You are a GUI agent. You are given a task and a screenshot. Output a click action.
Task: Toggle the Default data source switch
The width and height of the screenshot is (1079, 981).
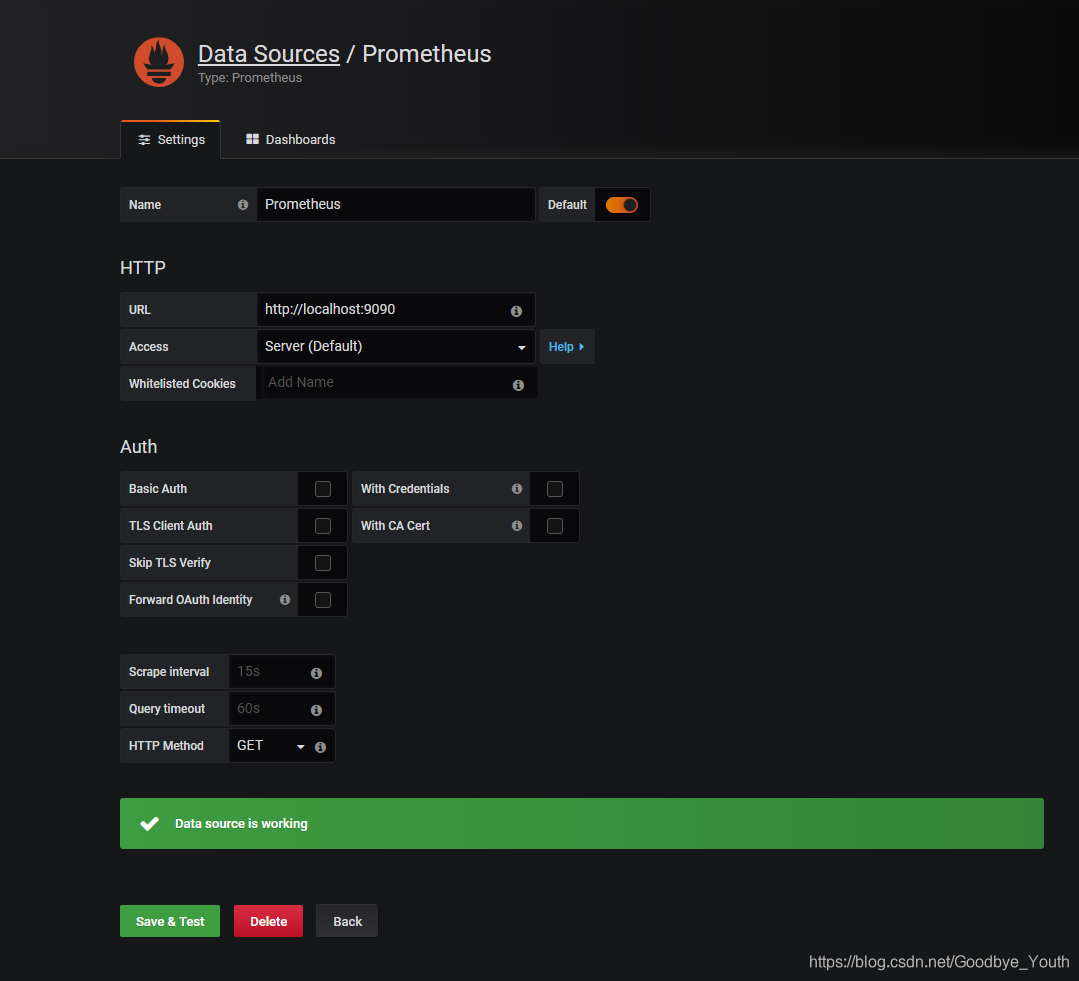[621, 205]
